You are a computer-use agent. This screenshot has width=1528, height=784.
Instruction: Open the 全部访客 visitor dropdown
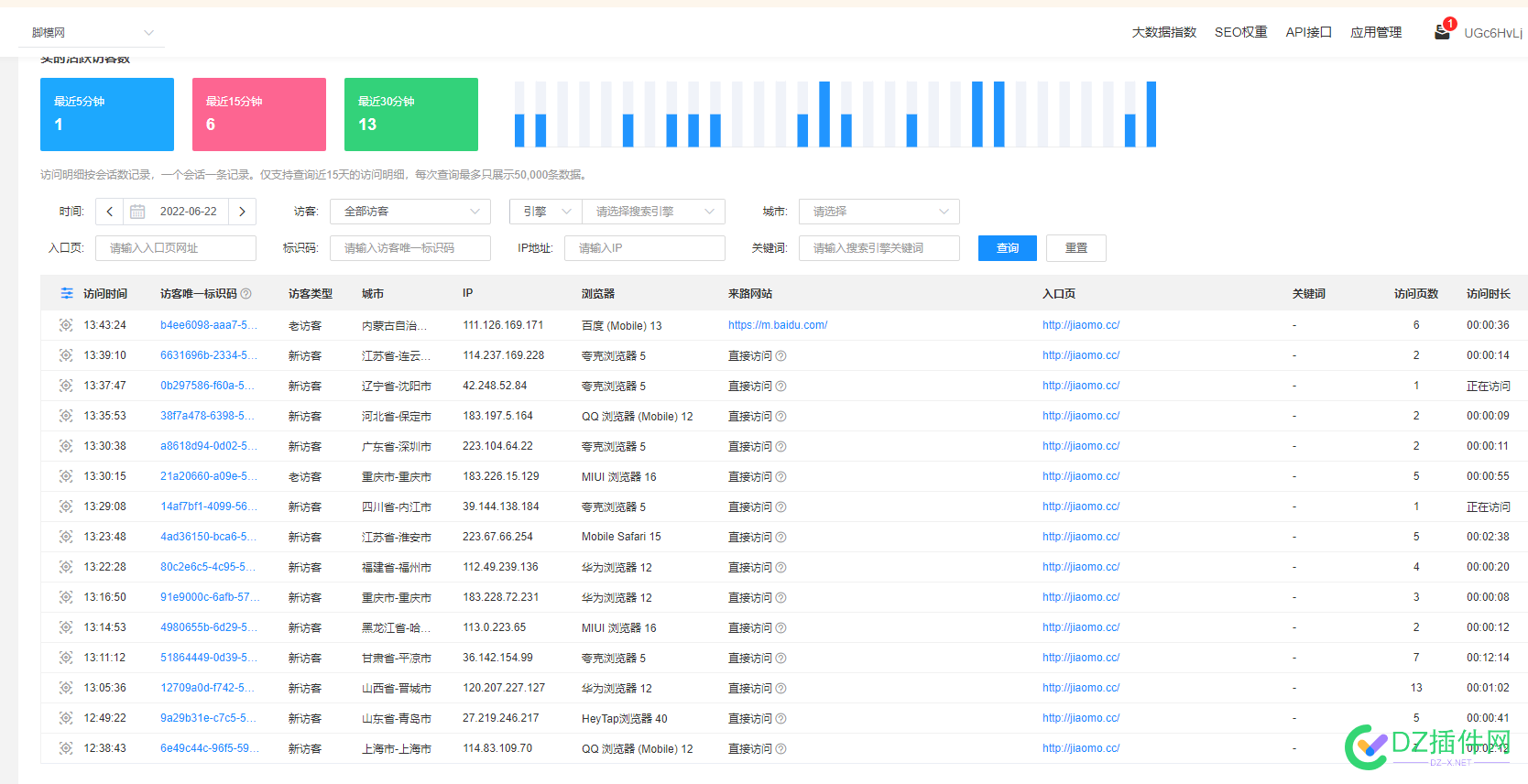click(410, 212)
